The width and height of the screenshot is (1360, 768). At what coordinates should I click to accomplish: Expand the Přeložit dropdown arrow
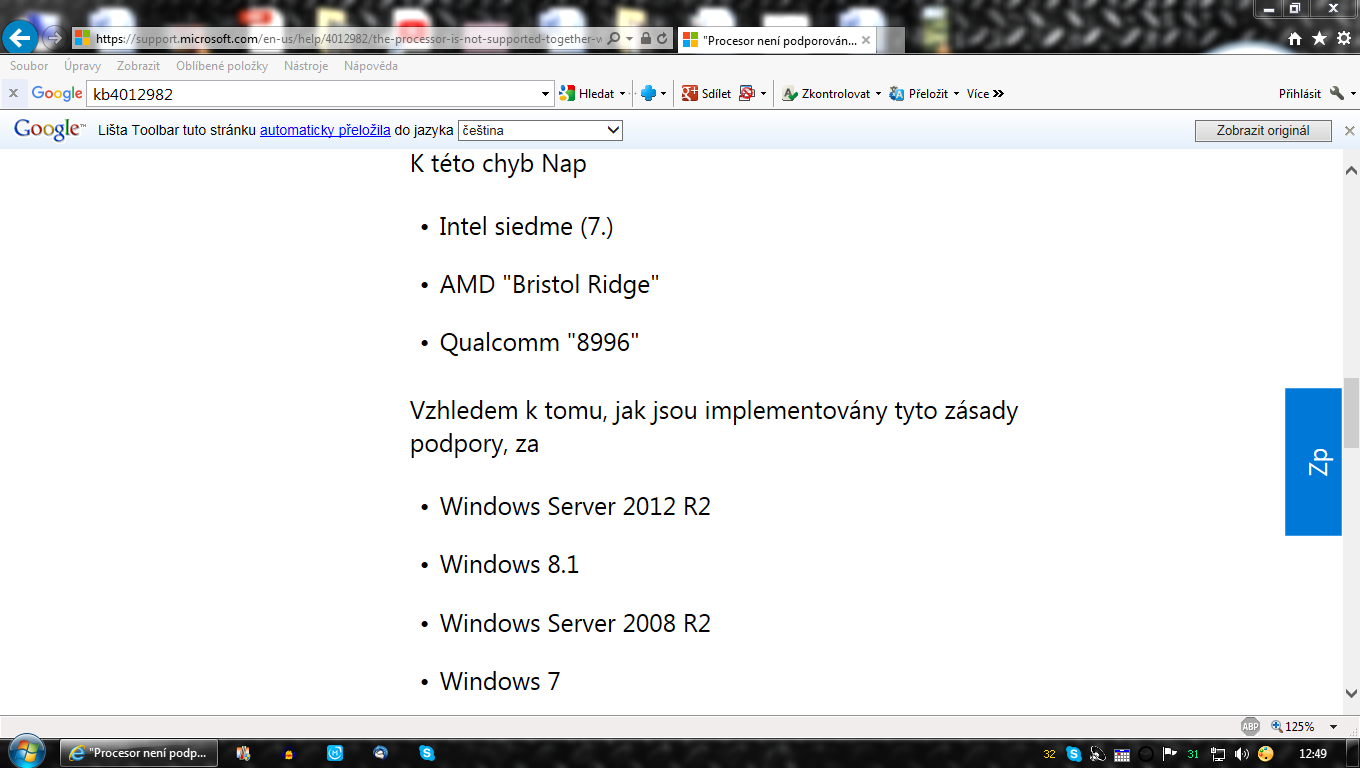coord(956,94)
